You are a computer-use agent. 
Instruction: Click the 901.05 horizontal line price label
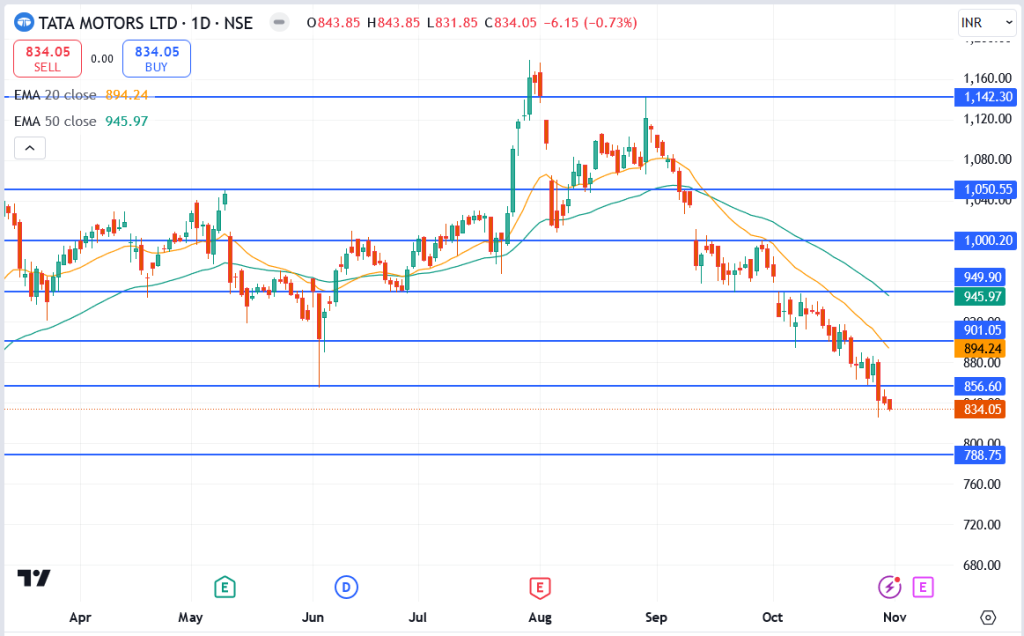click(x=980, y=330)
